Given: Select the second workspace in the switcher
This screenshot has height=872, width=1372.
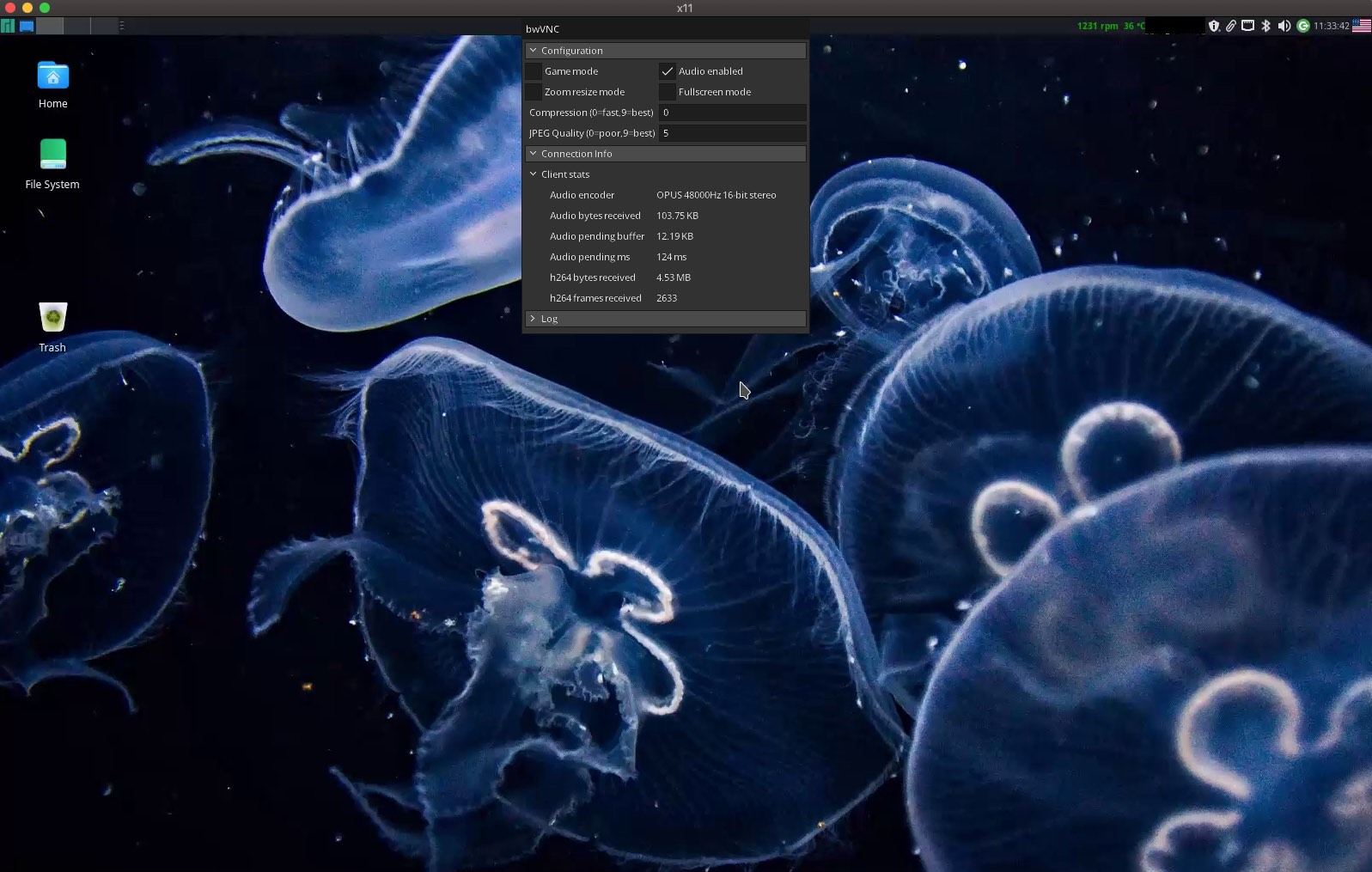Looking at the screenshot, I should [76, 26].
